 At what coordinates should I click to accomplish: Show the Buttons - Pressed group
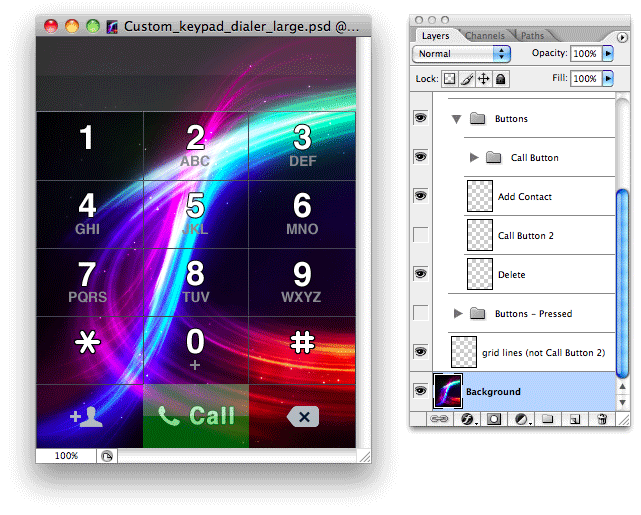pos(420,313)
